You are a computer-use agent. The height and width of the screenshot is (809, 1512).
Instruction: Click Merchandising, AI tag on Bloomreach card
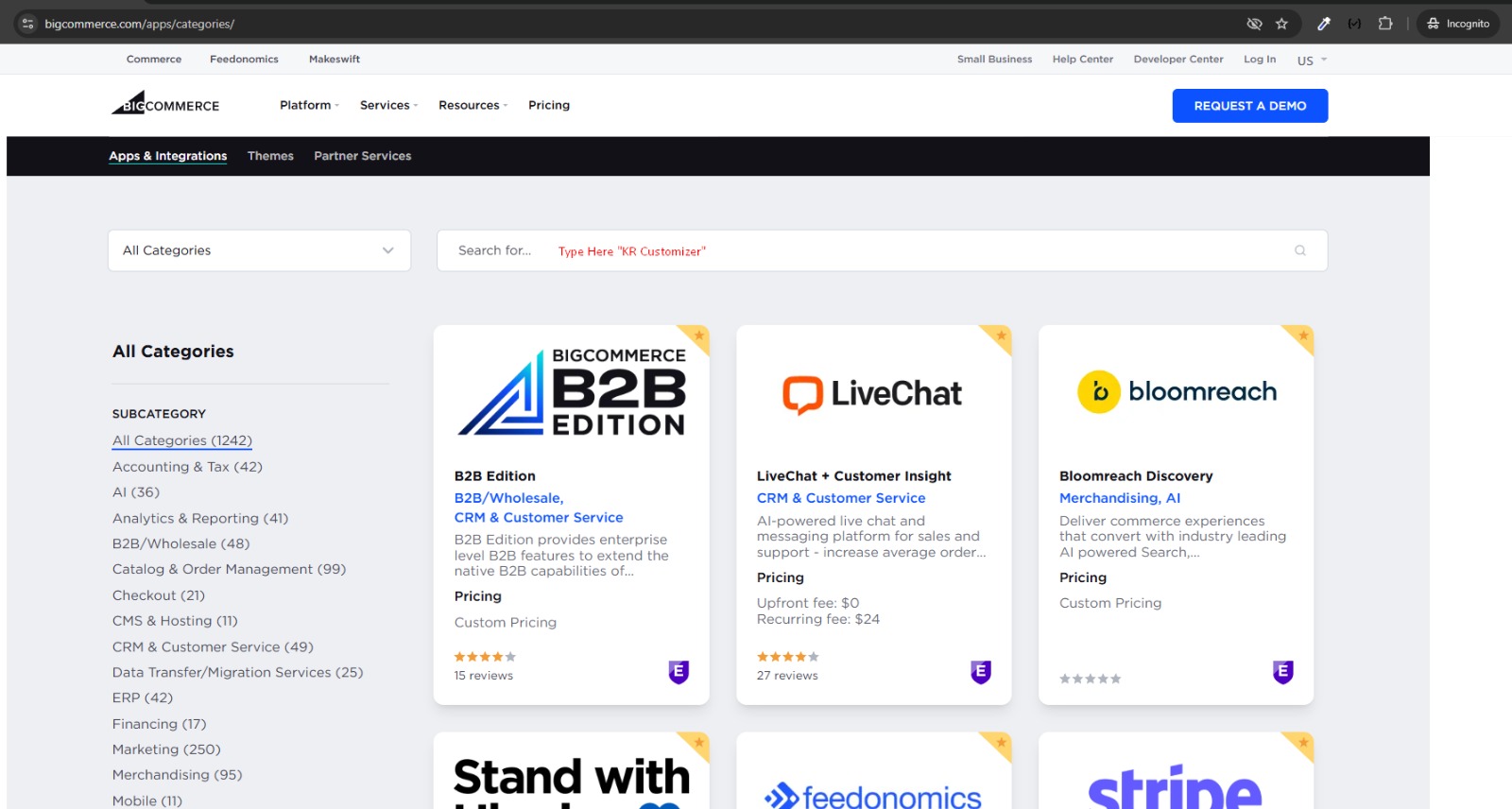(1120, 498)
